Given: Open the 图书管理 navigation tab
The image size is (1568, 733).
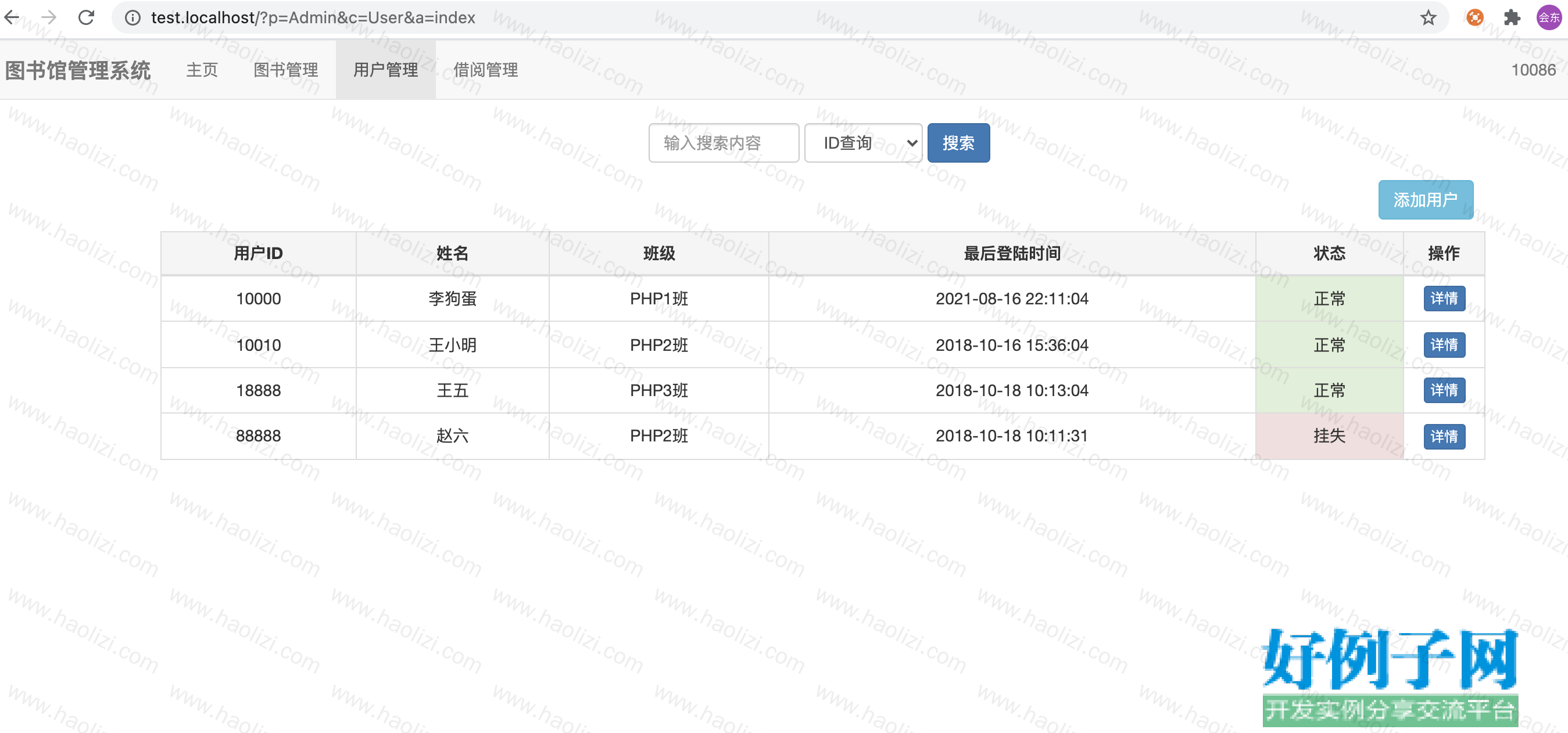Looking at the screenshot, I should (285, 70).
